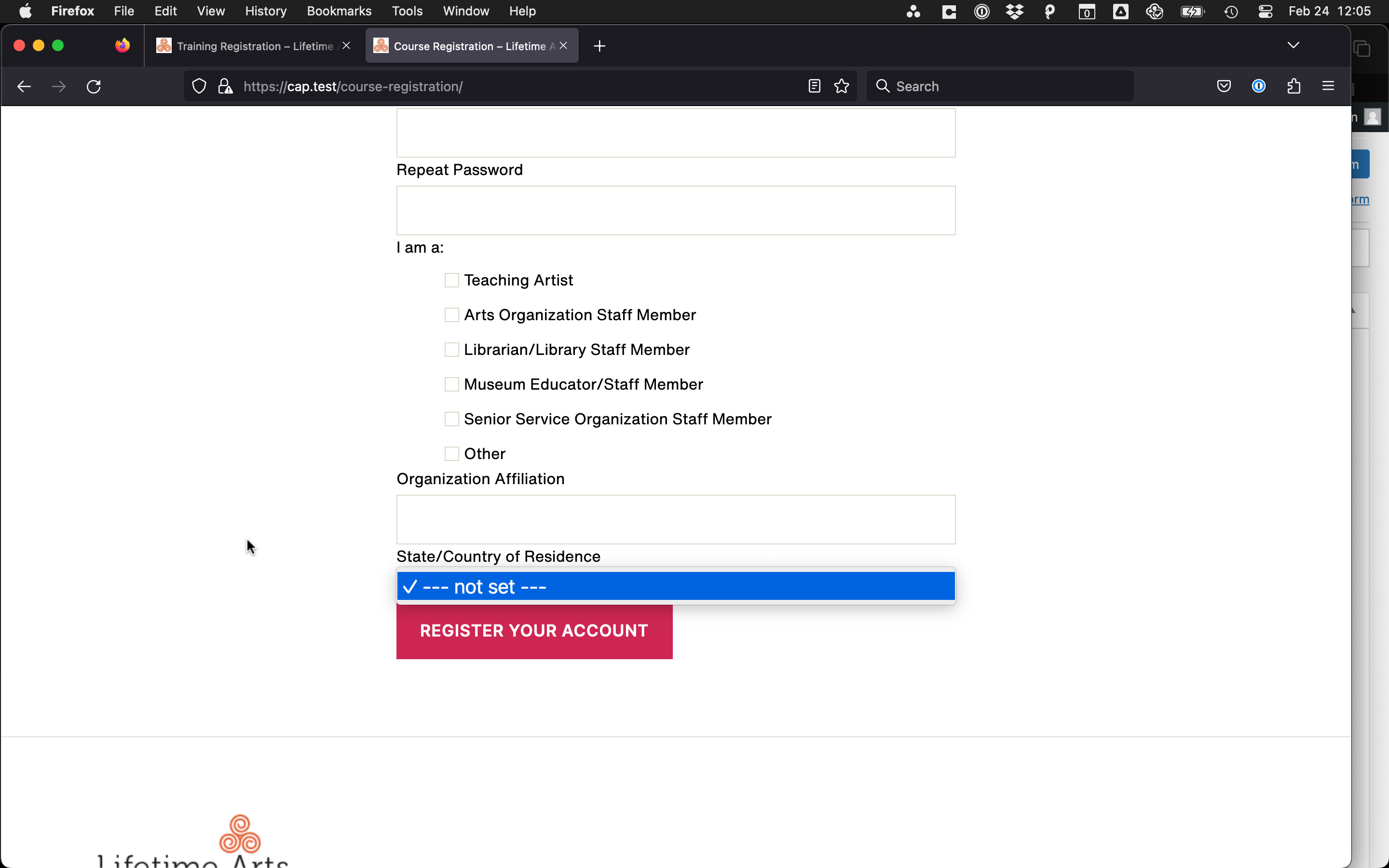This screenshot has width=1389, height=868.
Task: Click the password input field above Repeat Password
Action: (676, 133)
